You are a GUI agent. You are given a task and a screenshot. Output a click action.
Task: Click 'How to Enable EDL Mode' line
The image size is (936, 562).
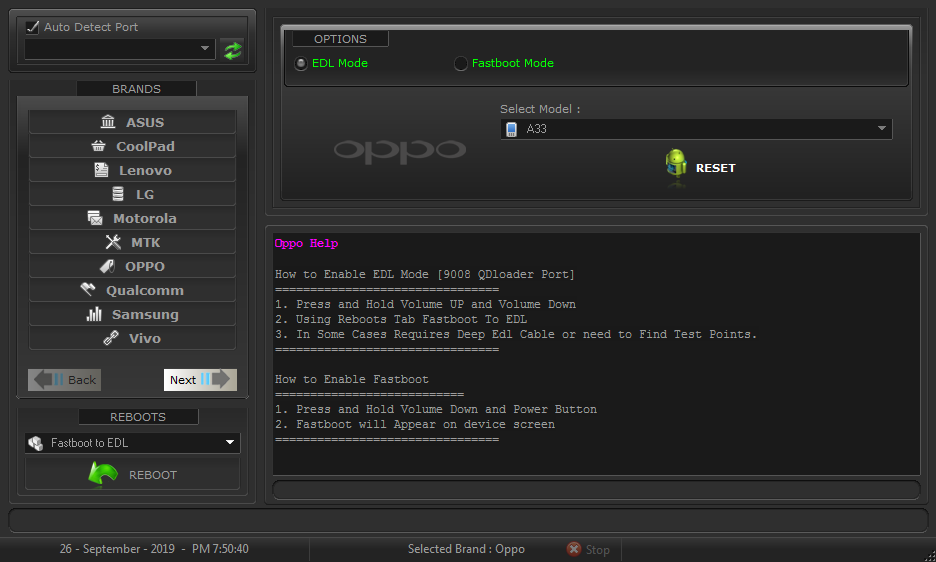point(424,274)
